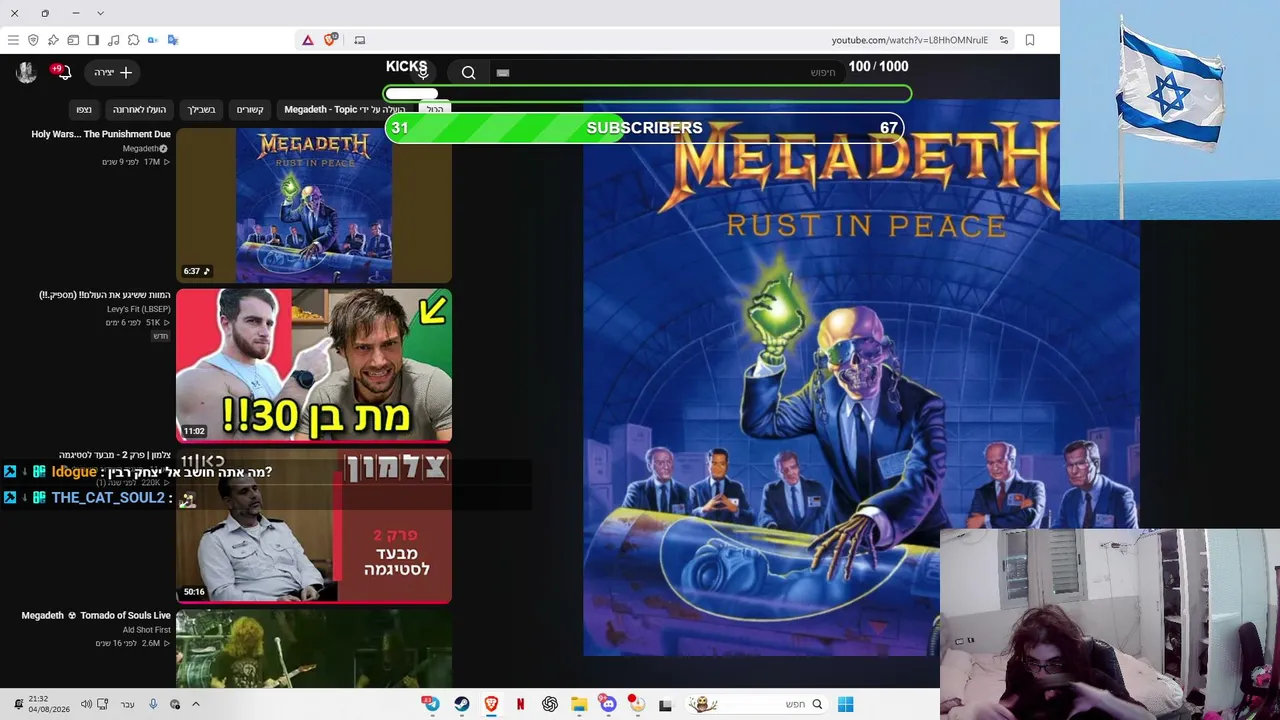Click the Google Translate extension icon
This screenshot has height=720, width=1280.
(x=173, y=40)
